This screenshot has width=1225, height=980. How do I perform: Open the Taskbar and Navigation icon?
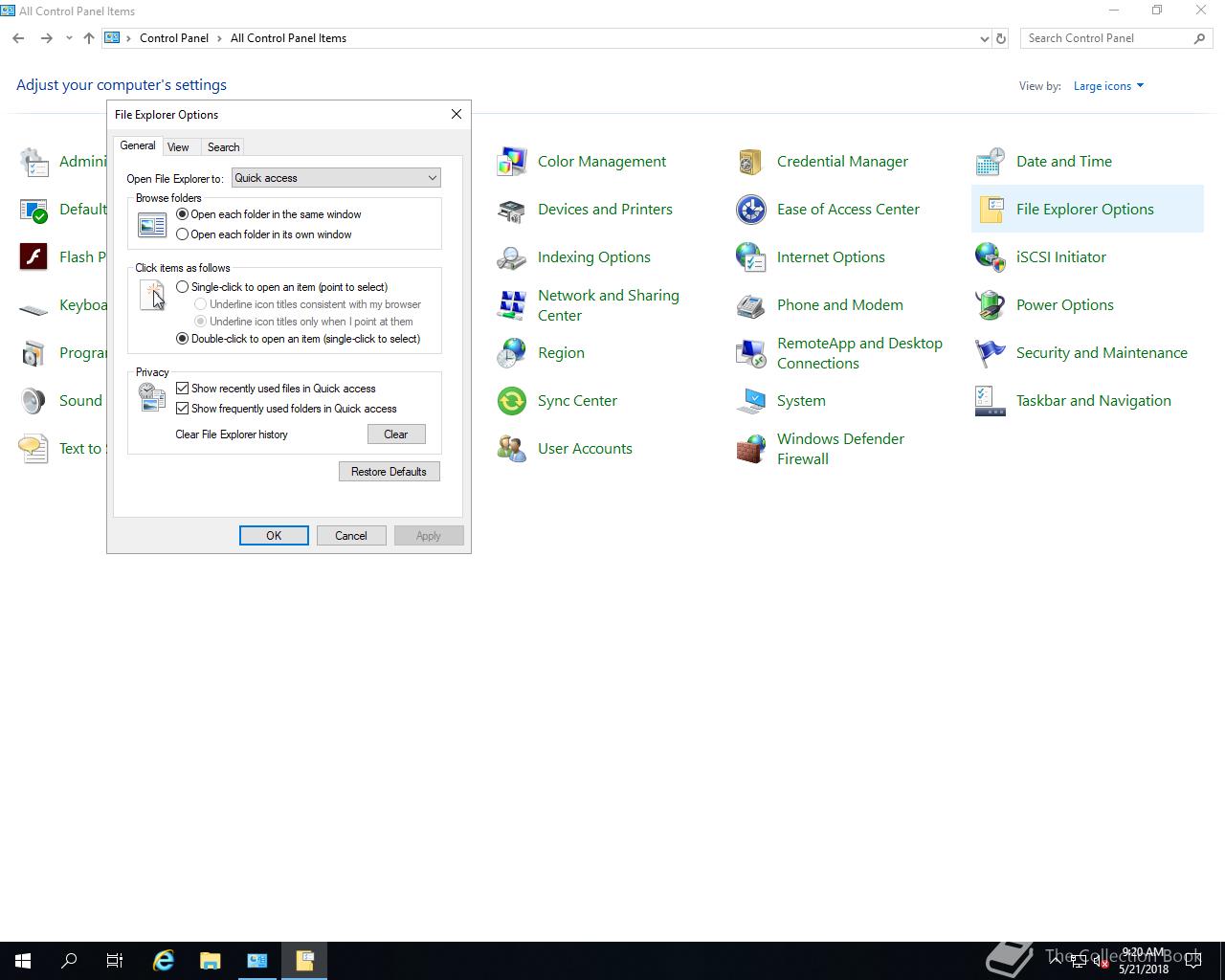tap(991, 401)
